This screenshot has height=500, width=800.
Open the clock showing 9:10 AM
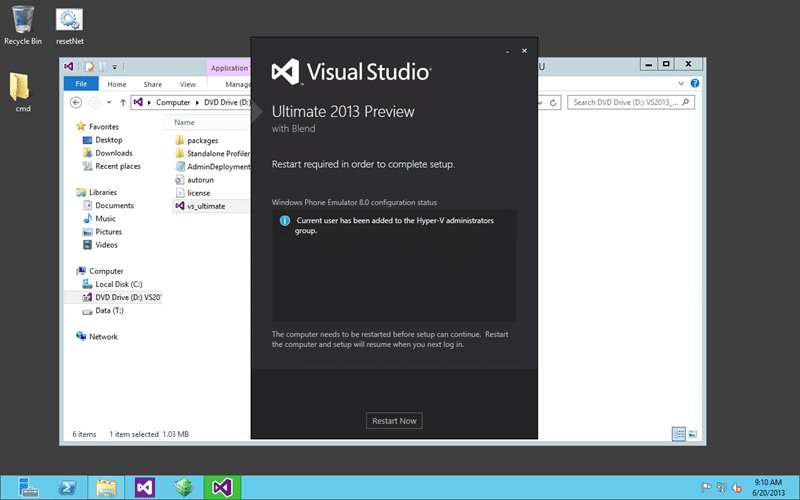tap(768, 487)
